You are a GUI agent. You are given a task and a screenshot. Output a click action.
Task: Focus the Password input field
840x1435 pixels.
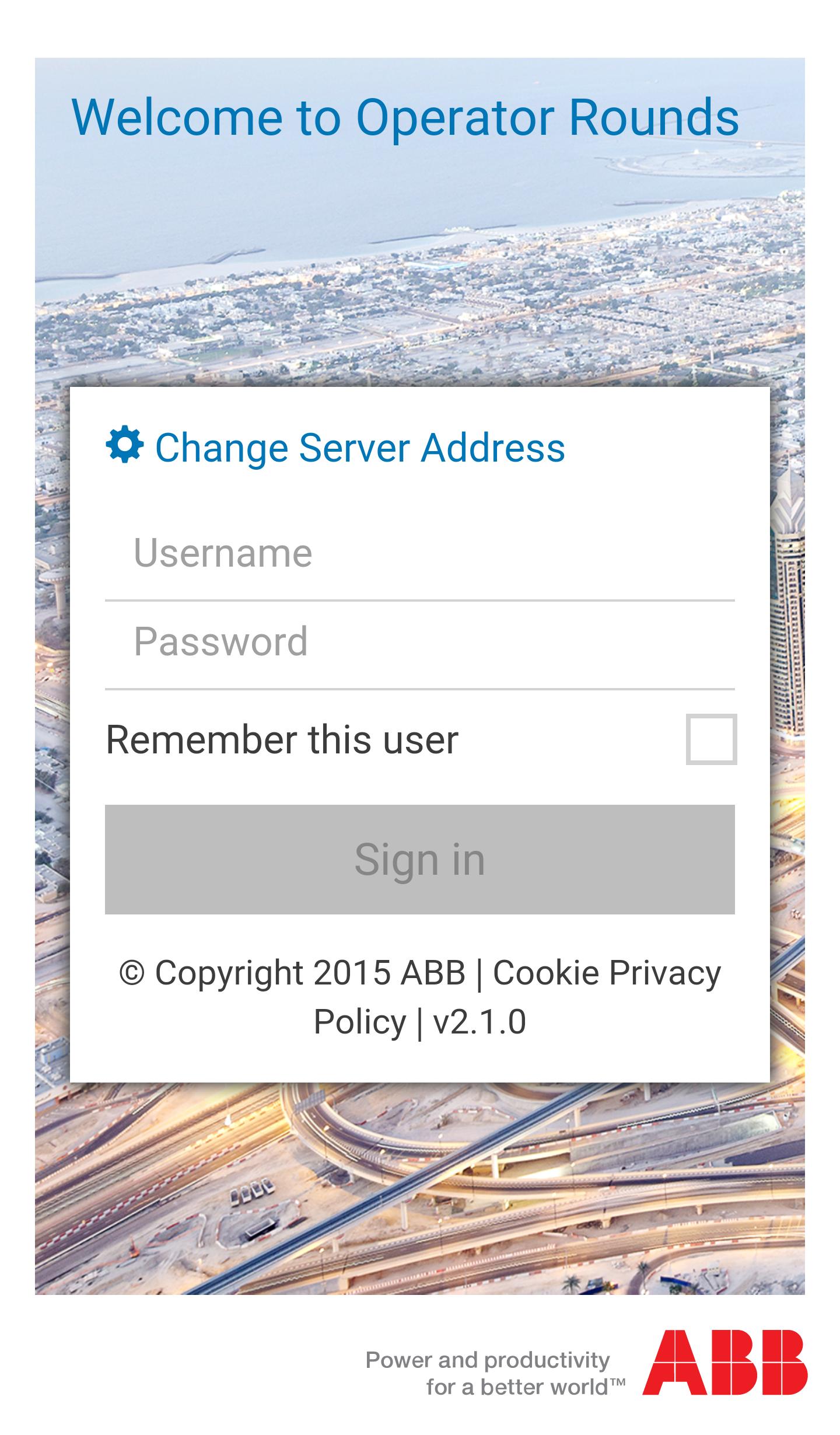pos(419,643)
